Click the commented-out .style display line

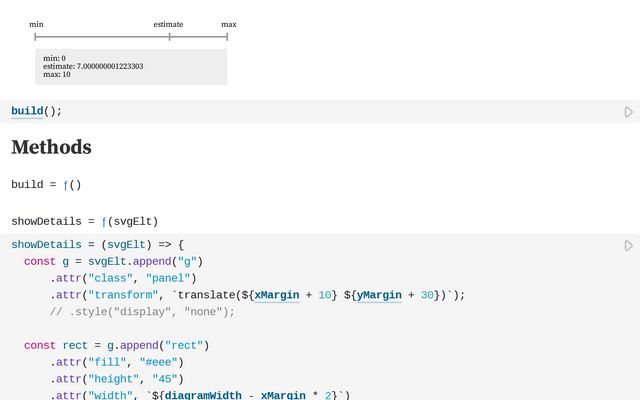pyautogui.click(x=142, y=311)
